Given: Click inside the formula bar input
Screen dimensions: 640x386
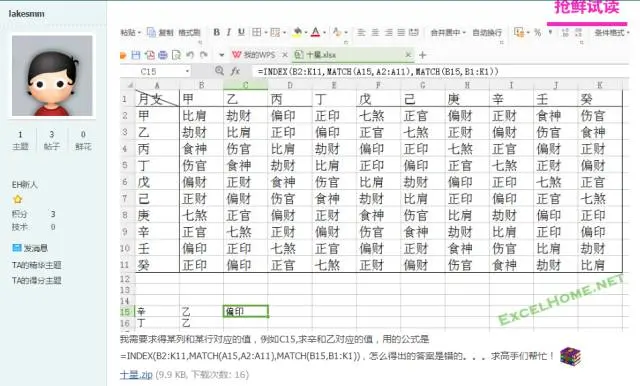Looking at the screenshot, I should (441, 71).
